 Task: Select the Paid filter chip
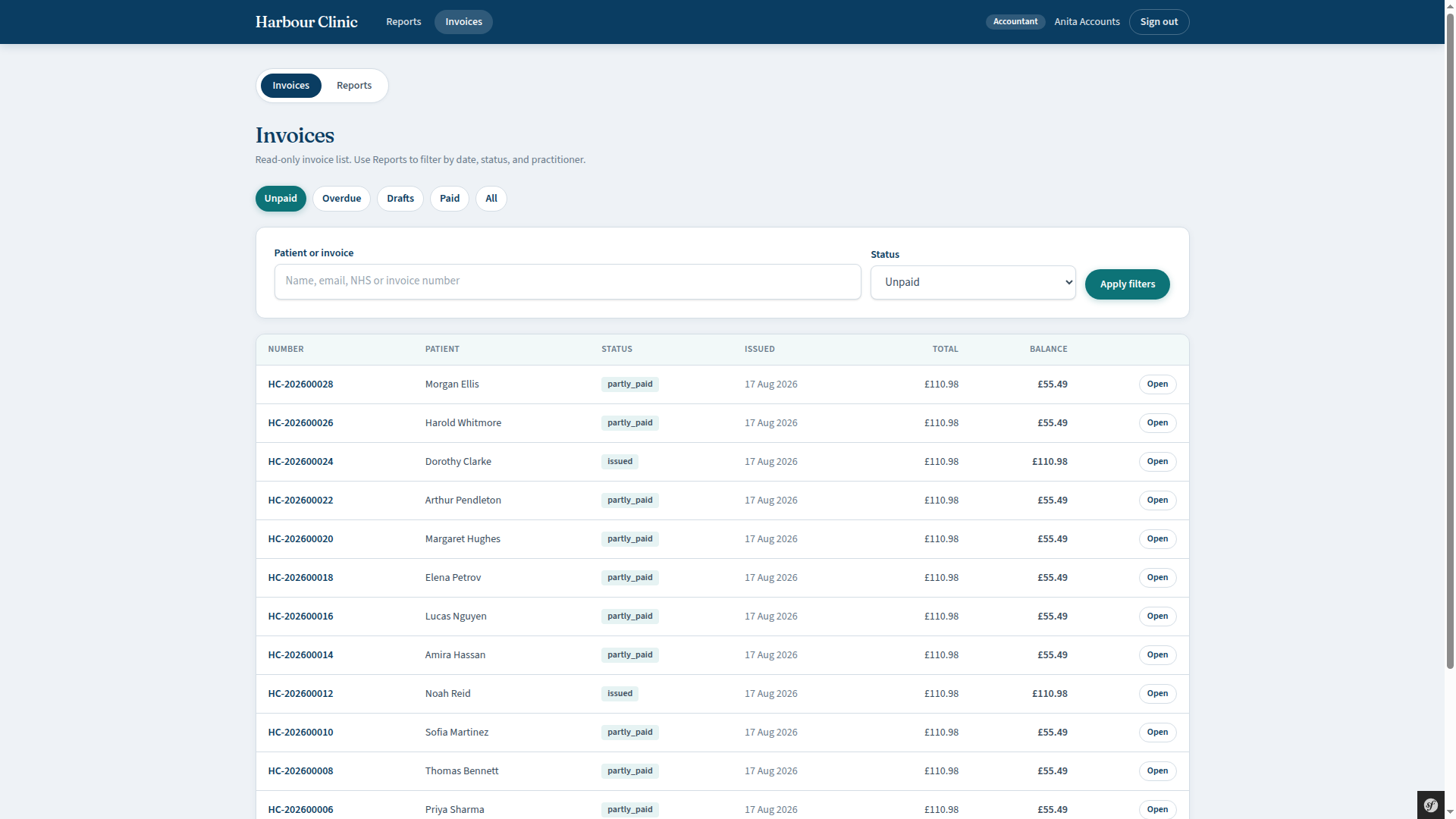[450, 199]
